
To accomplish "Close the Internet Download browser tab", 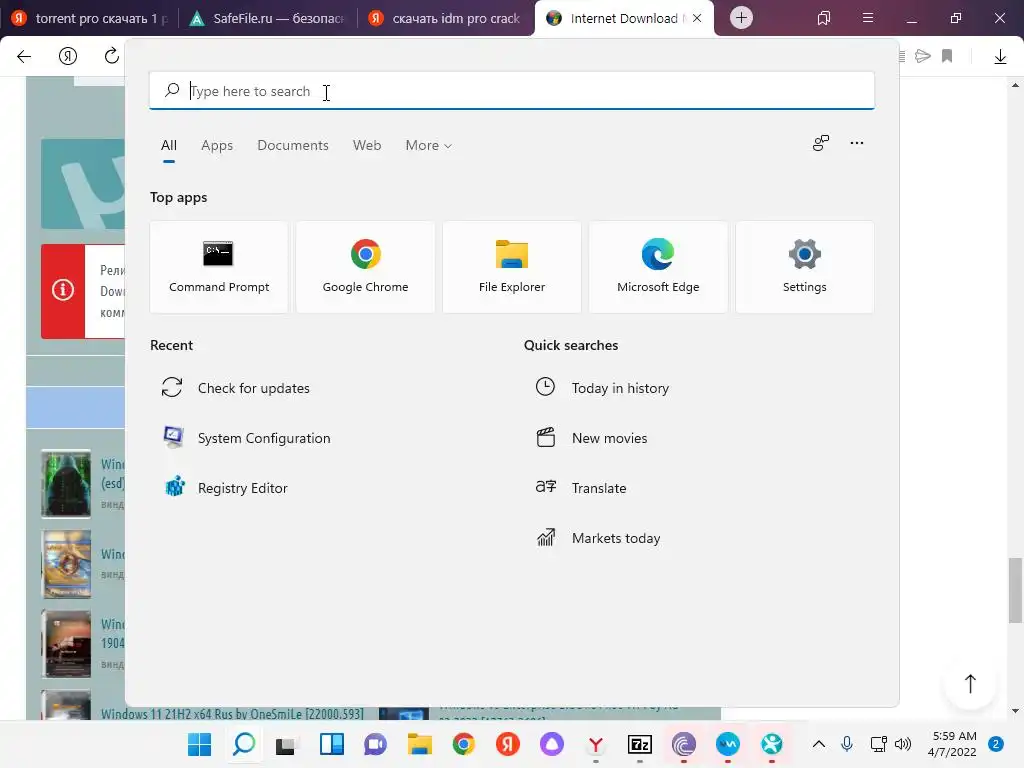I will coord(697,18).
